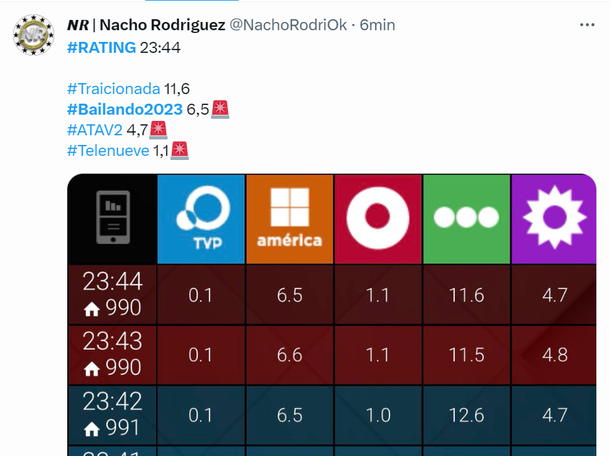Click the @NachoRodriOk handle

coord(288,25)
